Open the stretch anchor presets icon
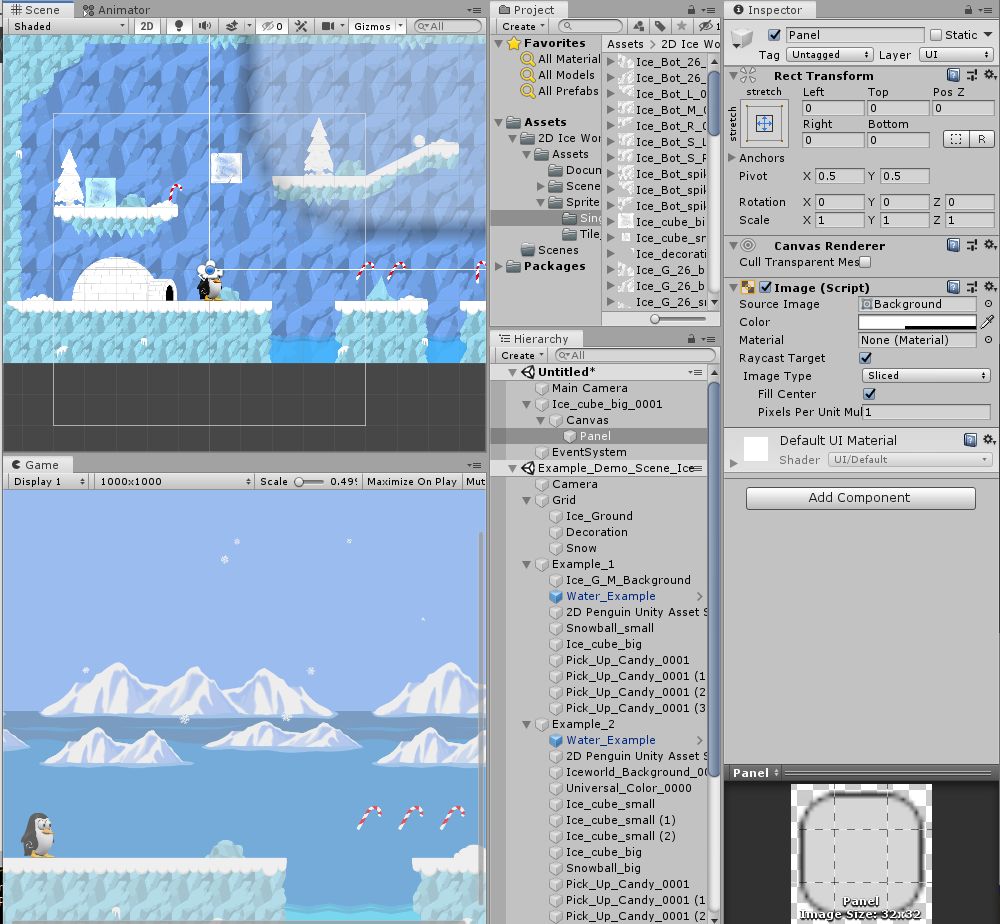This screenshot has width=1000, height=924. (764, 124)
